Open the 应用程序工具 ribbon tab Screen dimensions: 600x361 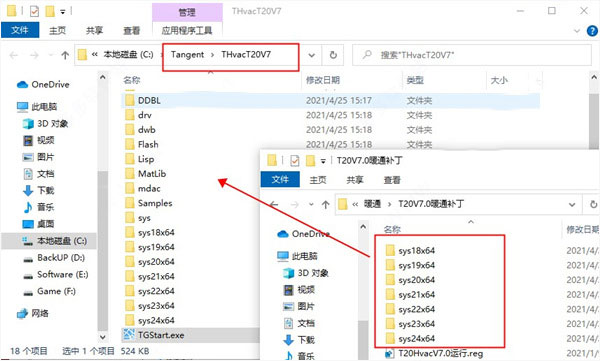[187, 30]
